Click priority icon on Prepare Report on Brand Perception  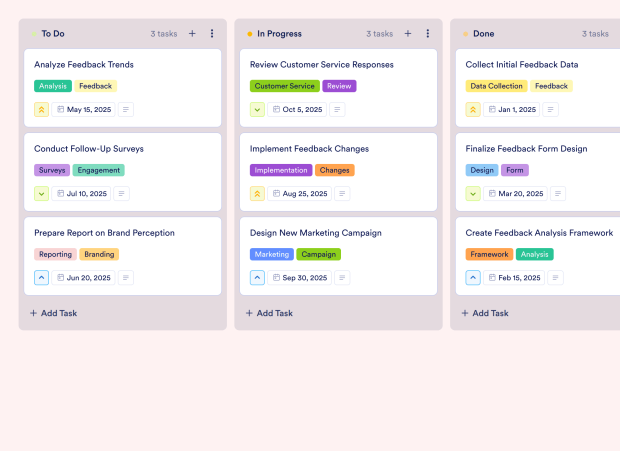pyautogui.click(x=42, y=278)
